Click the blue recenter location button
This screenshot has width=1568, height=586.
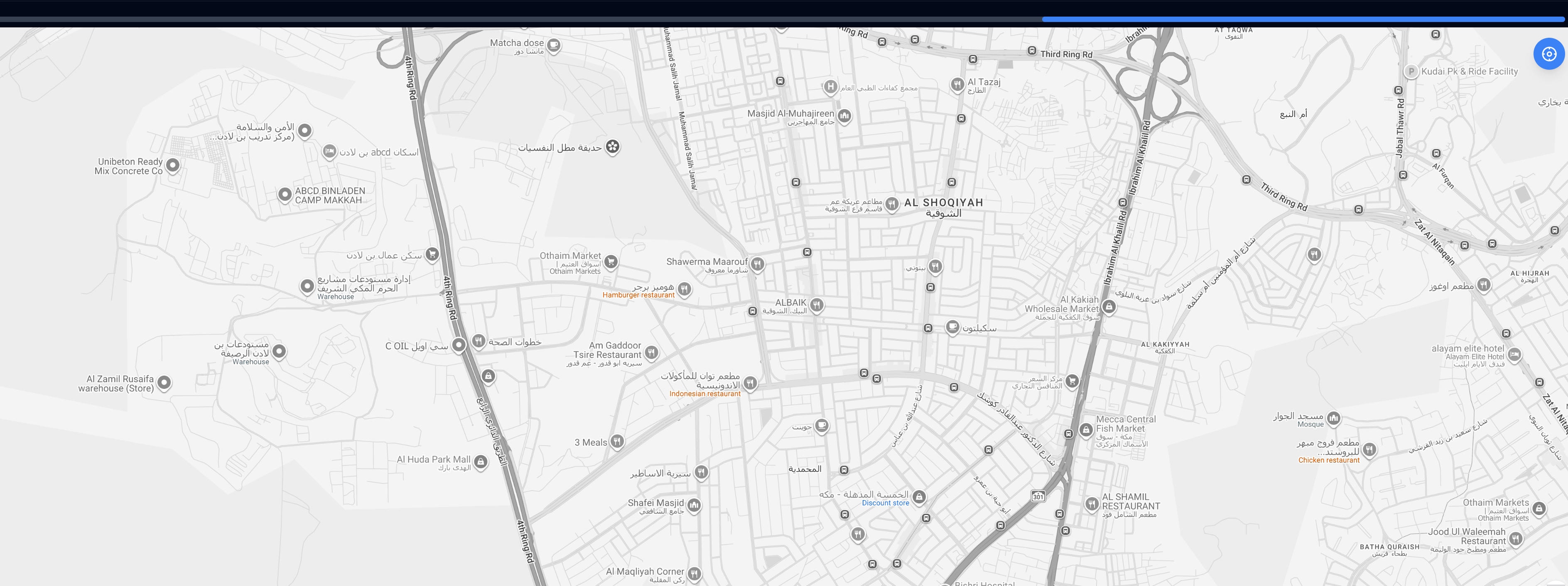1548,54
